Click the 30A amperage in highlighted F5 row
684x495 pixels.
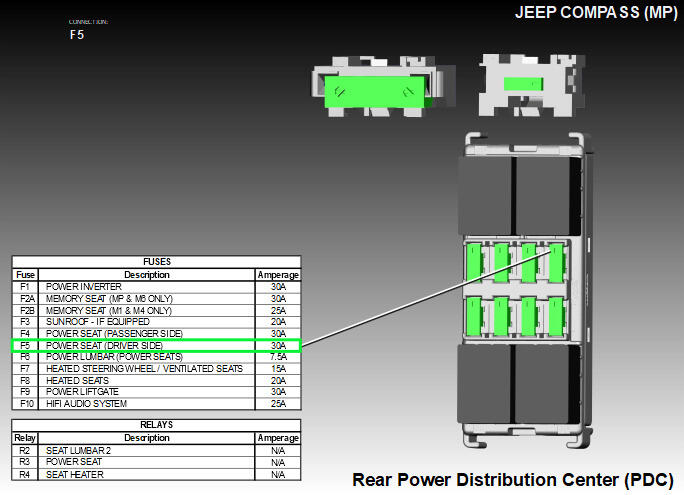(278, 345)
